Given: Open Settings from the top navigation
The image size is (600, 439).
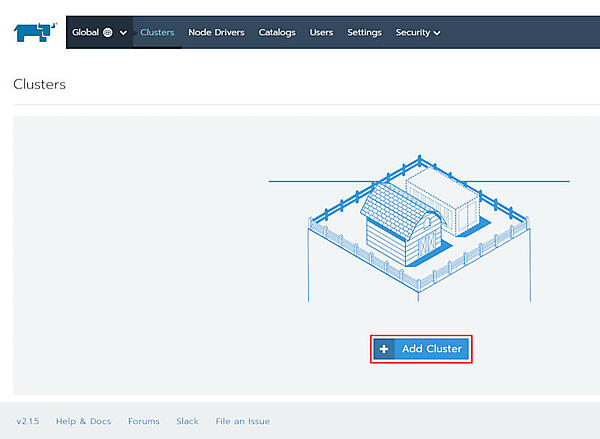Looking at the screenshot, I should point(364,32).
